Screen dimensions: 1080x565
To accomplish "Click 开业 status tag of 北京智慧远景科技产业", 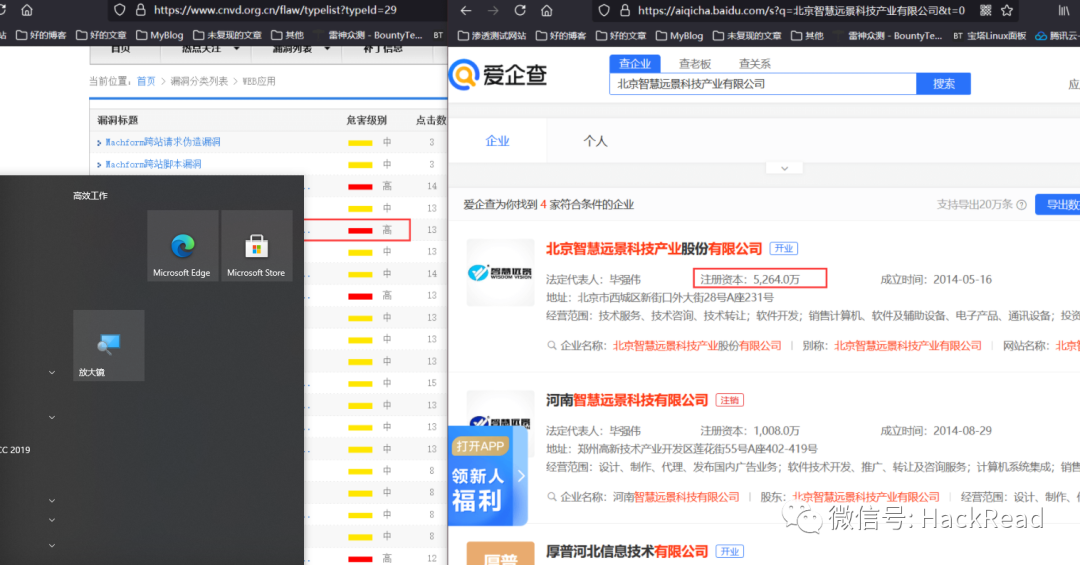I will pyautogui.click(x=784, y=249).
